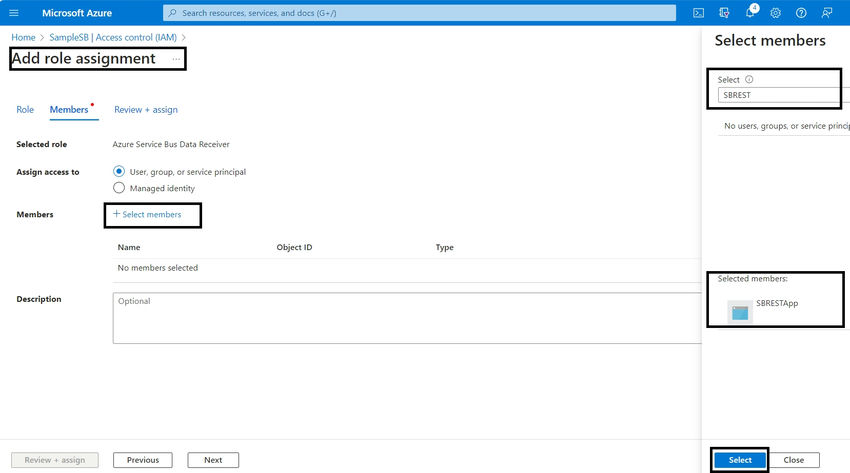Click the No members selected text
Viewport: 850px width, 473px height.
(x=158, y=268)
